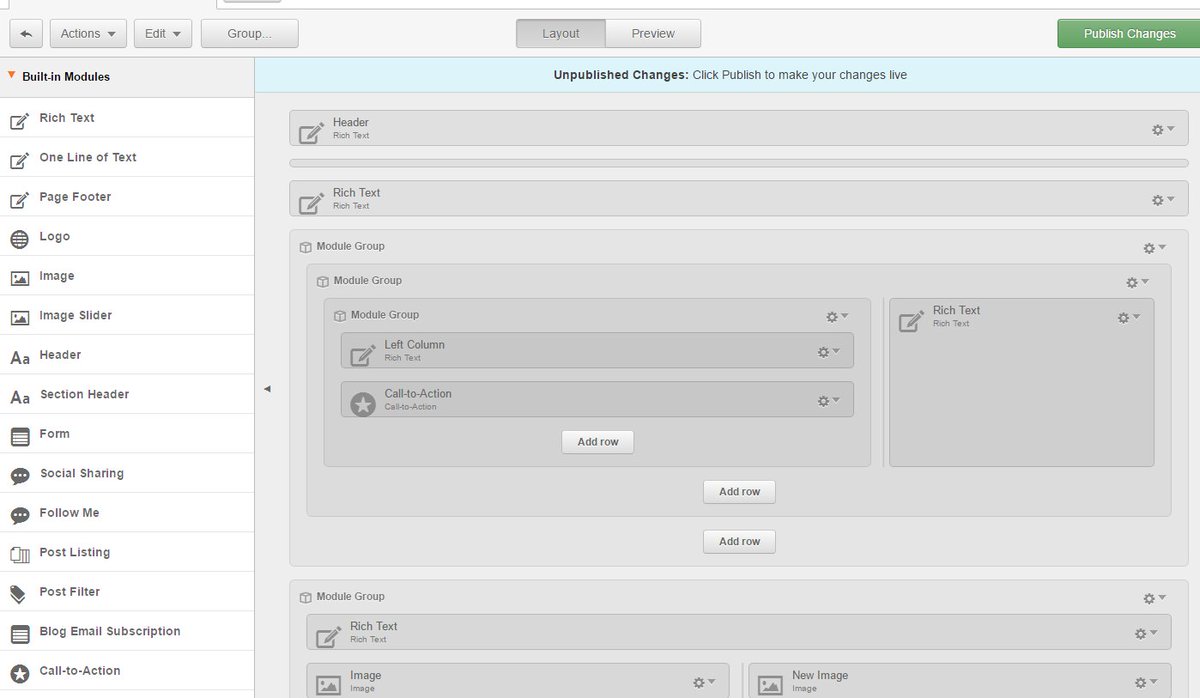Viewport: 1200px width, 698px height.
Task: Select the One Line of Text module icon
Action: 20,161
